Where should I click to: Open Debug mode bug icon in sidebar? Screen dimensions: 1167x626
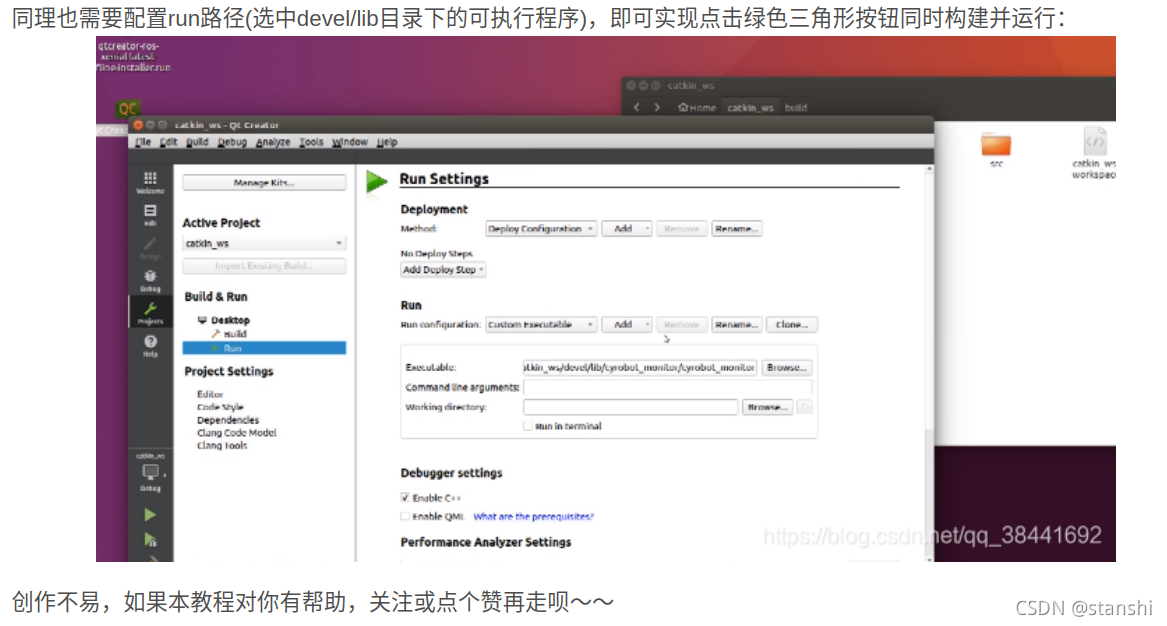[x=150, y=281]
